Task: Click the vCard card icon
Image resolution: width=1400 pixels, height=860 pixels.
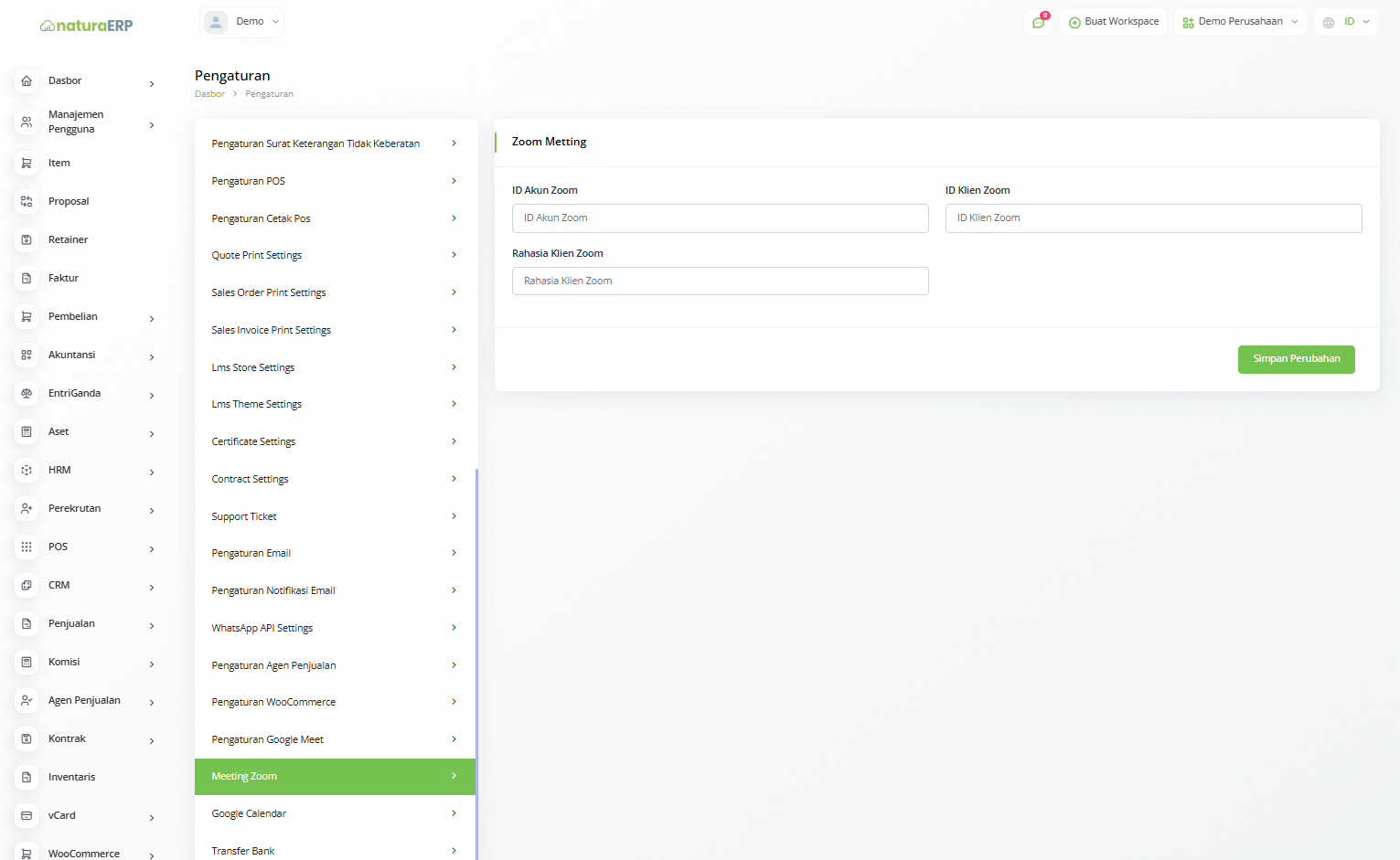Action: [x=27, y=815]
